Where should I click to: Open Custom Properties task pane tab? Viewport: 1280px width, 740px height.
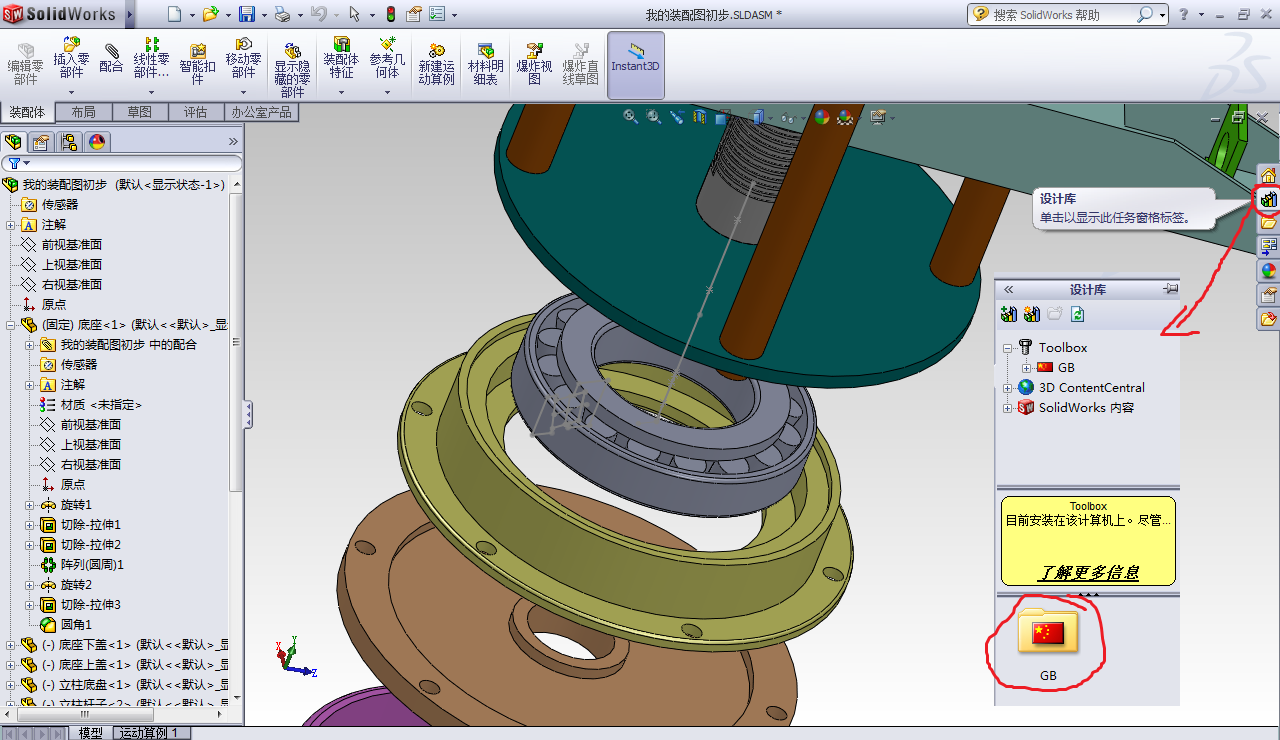coord(1268,295)
